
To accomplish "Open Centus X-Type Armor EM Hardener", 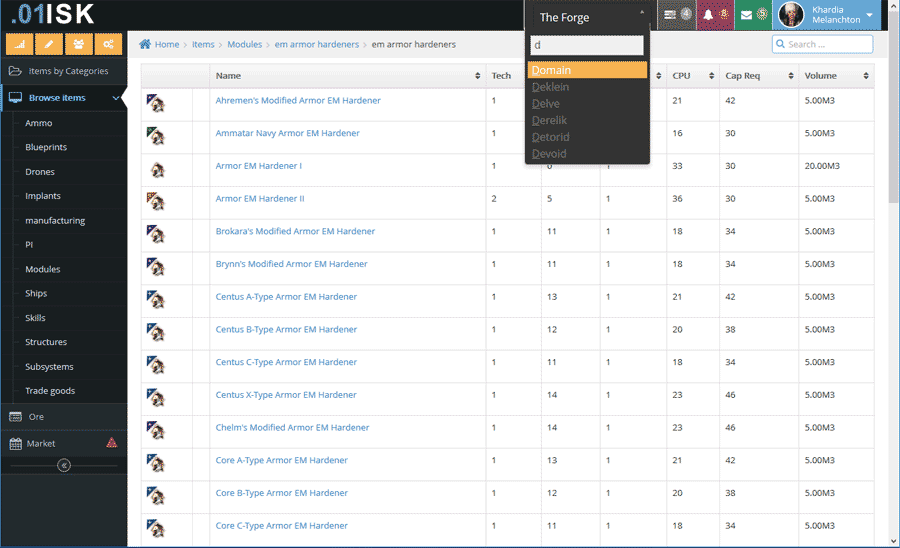I will [x=286, y=395].
